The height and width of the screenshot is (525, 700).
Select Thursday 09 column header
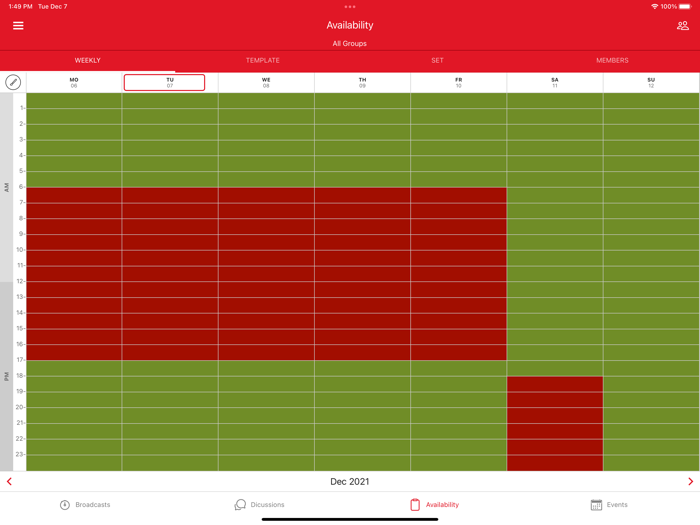[x=362, y=83]
